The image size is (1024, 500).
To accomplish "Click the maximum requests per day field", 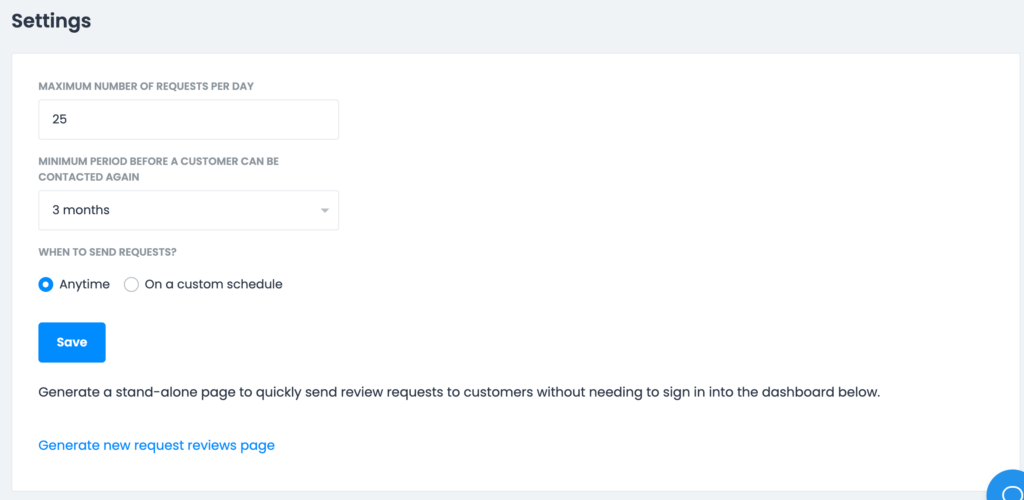I will click(189, 119).
